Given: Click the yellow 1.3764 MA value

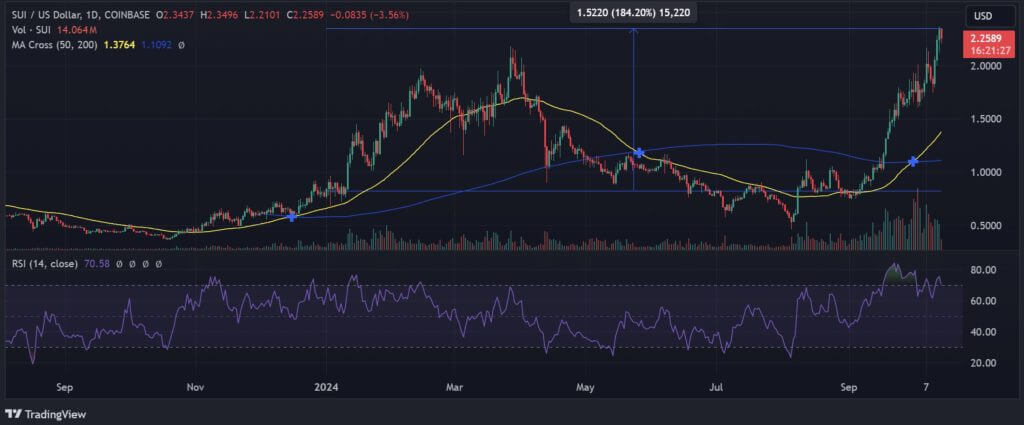Looking at the screenshot, I should pos(118,45).
